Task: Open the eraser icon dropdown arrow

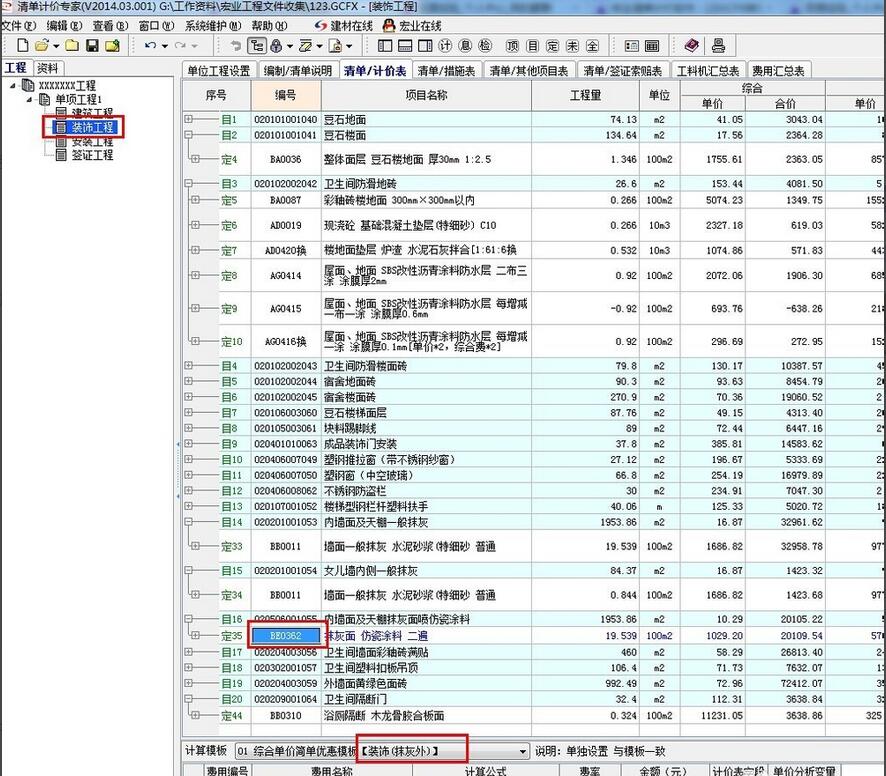Action: [x=319, y=46]
